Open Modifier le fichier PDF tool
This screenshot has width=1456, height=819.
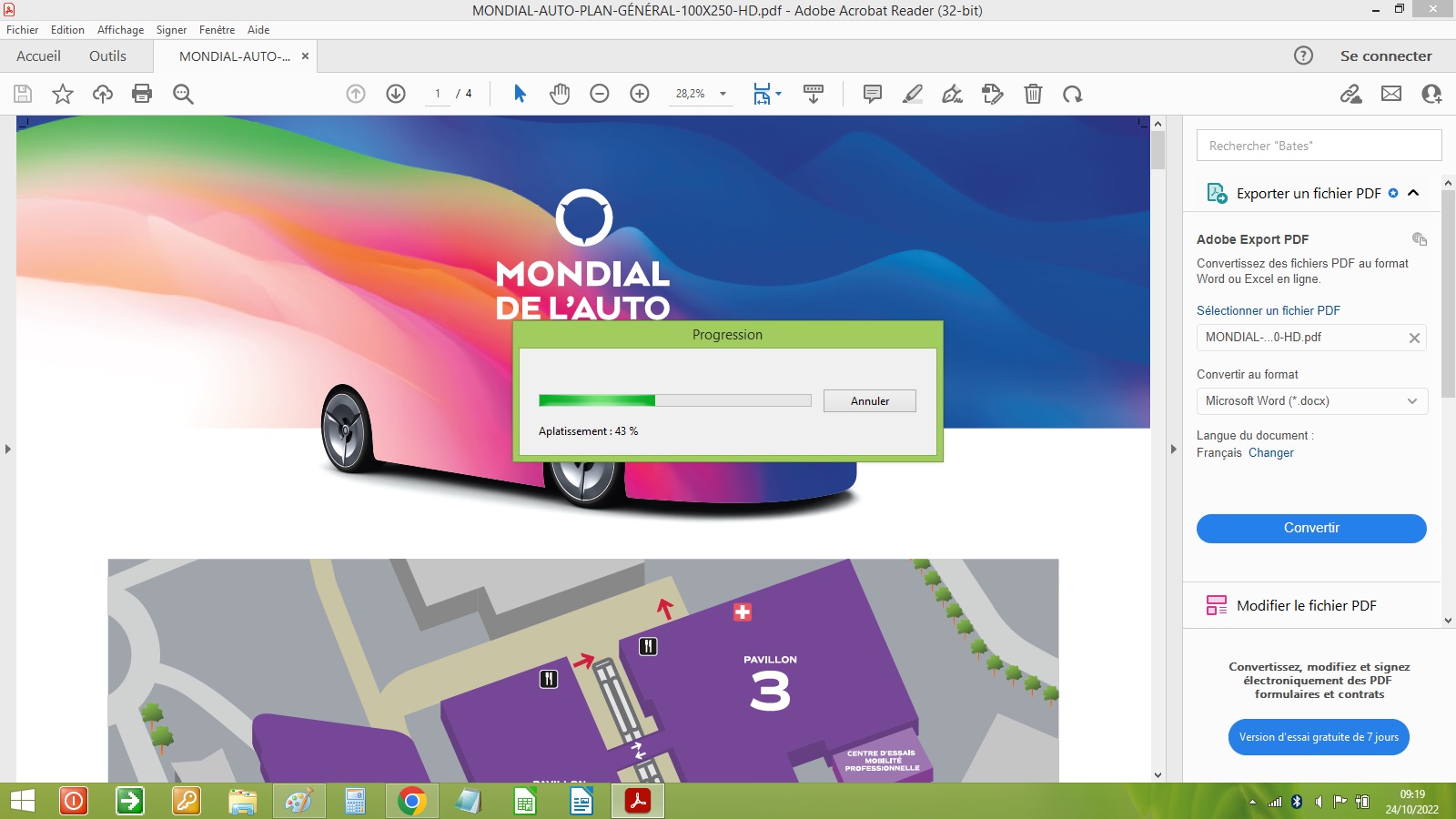(x=1306, y=605)
